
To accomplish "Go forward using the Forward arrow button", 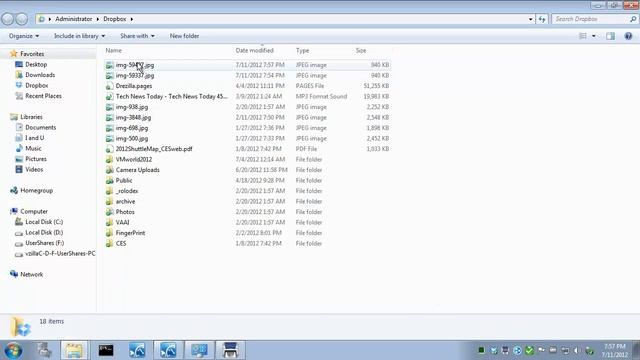I will (x=22, y=19).
